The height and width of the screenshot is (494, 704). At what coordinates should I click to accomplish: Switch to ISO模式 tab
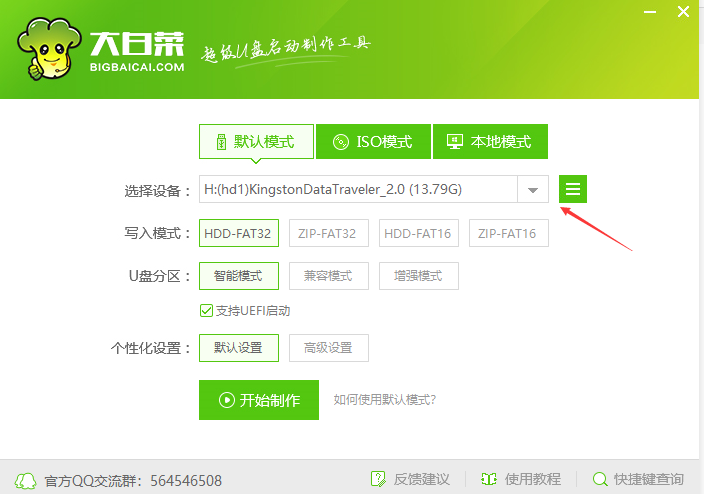pos(373,141)
